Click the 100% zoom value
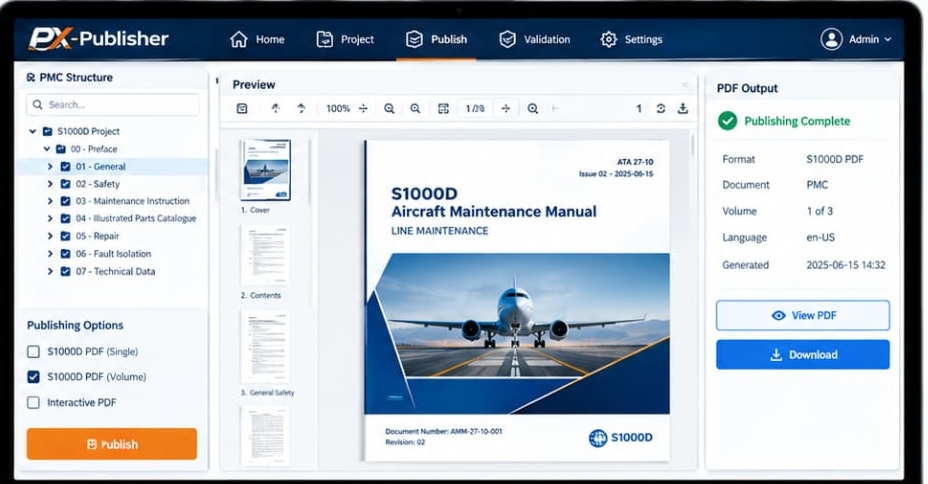Screen dimensions: 928x484 338,108
